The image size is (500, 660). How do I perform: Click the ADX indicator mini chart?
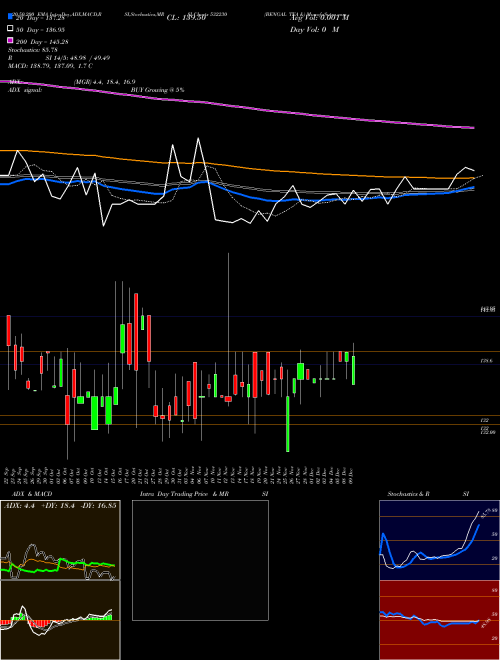[60, 540]
